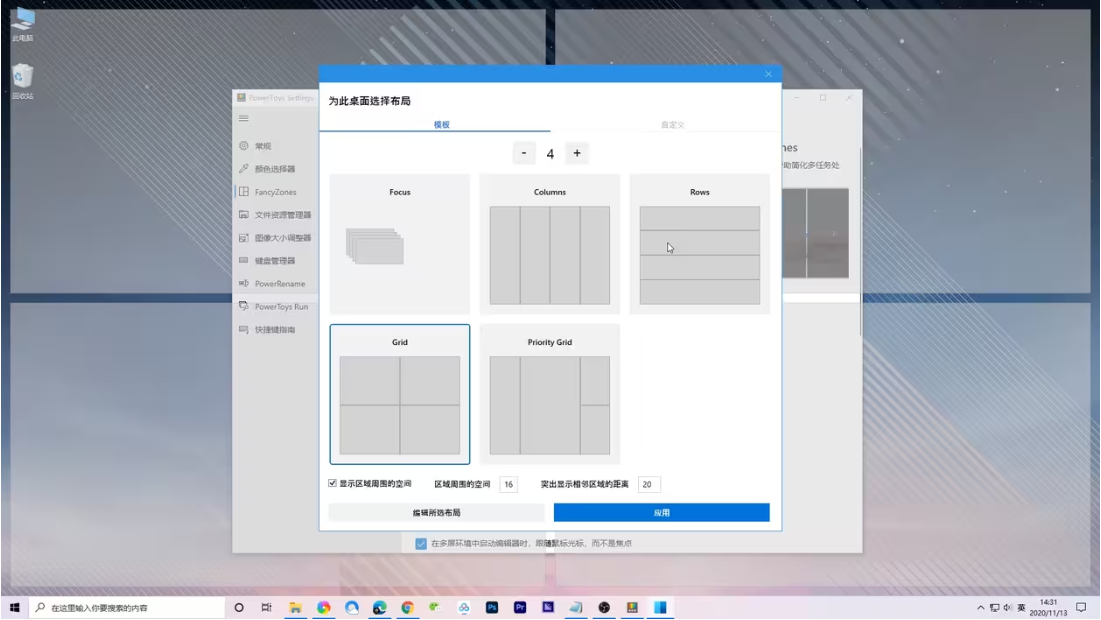Toggle multi-monitor mouse cursor checkbox in settings
Image resolution: width=1101 pixels, height=620 pixels.
[421, 543]
